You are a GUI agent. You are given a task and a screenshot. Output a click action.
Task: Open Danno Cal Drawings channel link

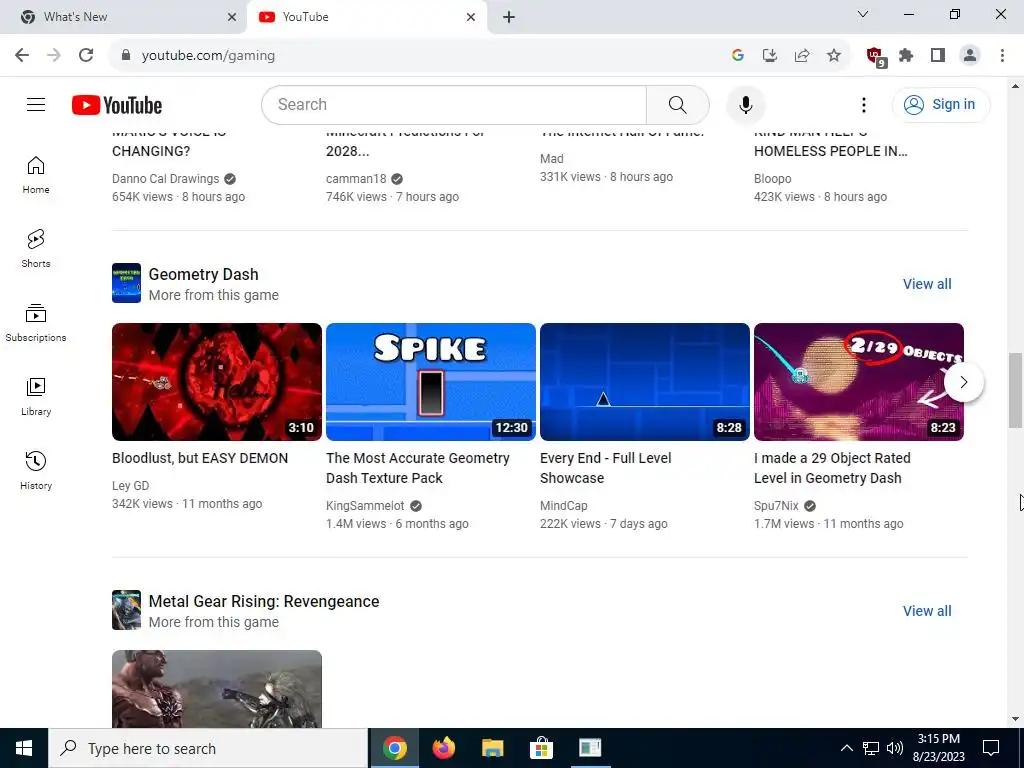[165, 179]
